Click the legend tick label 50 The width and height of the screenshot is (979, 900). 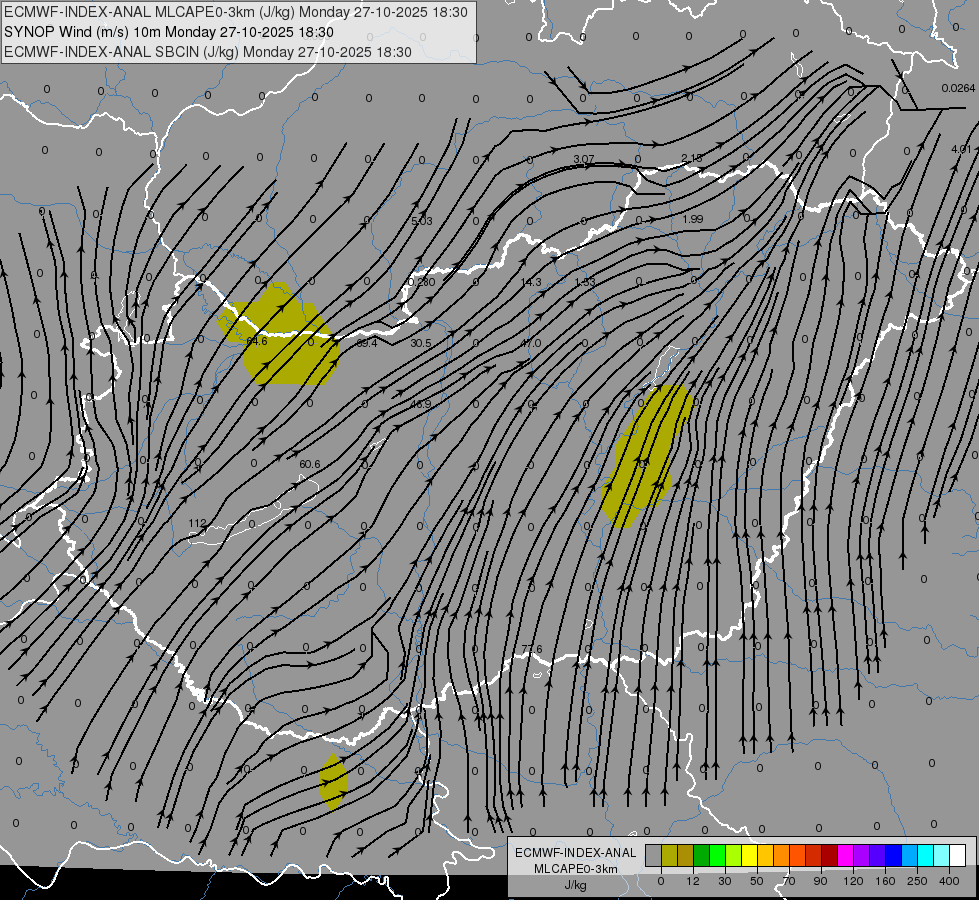pos(757,881)
